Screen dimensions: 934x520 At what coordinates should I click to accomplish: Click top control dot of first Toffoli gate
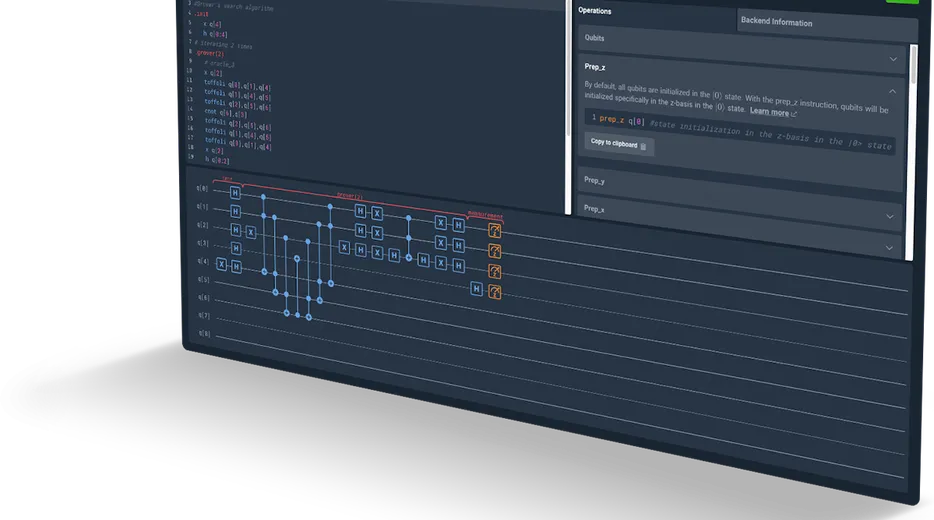coord(263,198)
